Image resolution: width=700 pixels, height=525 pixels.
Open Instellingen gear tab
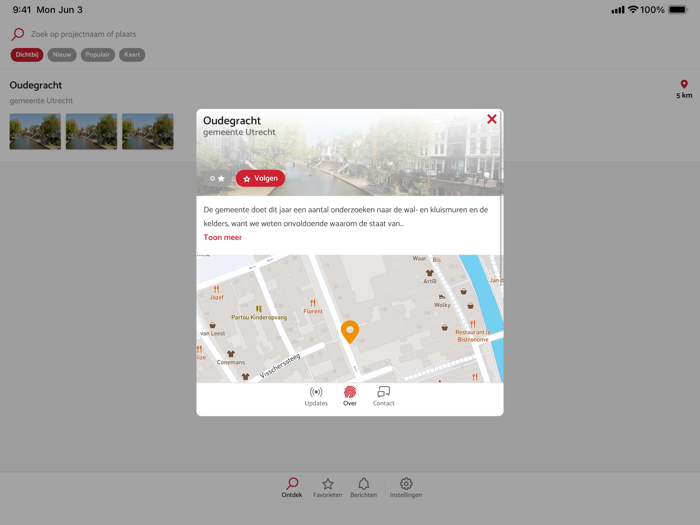pos(406,488)
